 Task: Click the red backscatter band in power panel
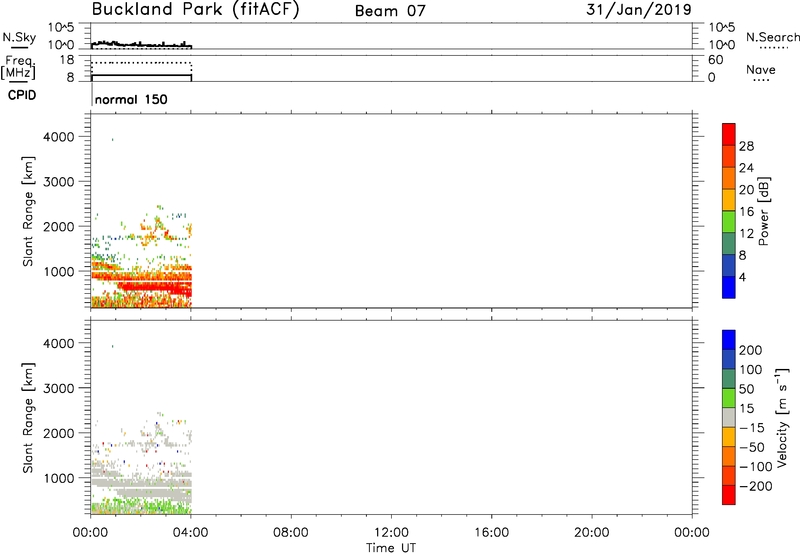tap(153, 286)
